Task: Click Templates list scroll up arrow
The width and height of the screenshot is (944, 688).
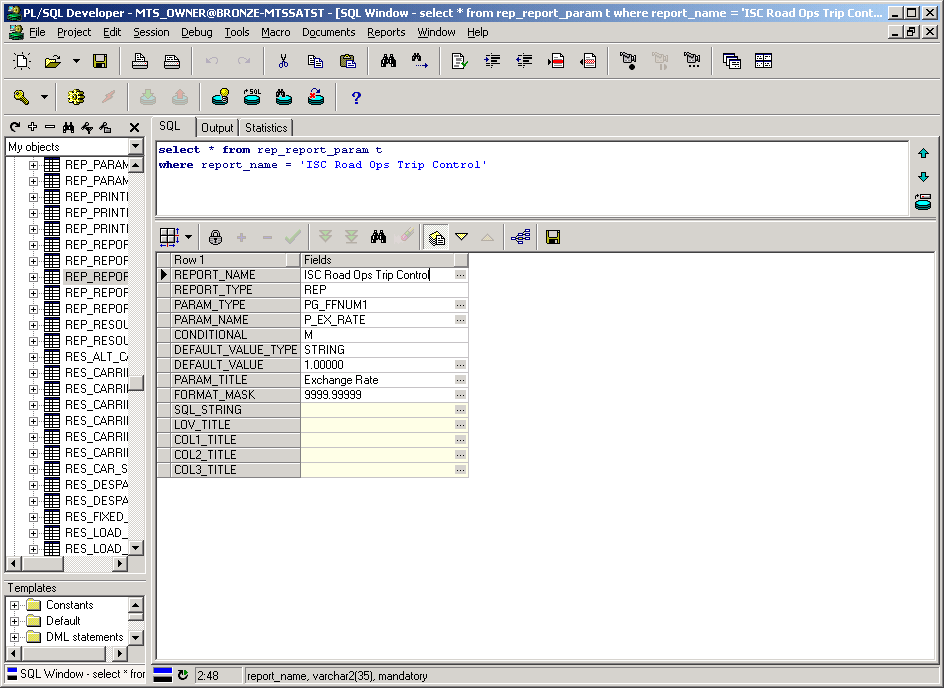Action: point(135,604)
